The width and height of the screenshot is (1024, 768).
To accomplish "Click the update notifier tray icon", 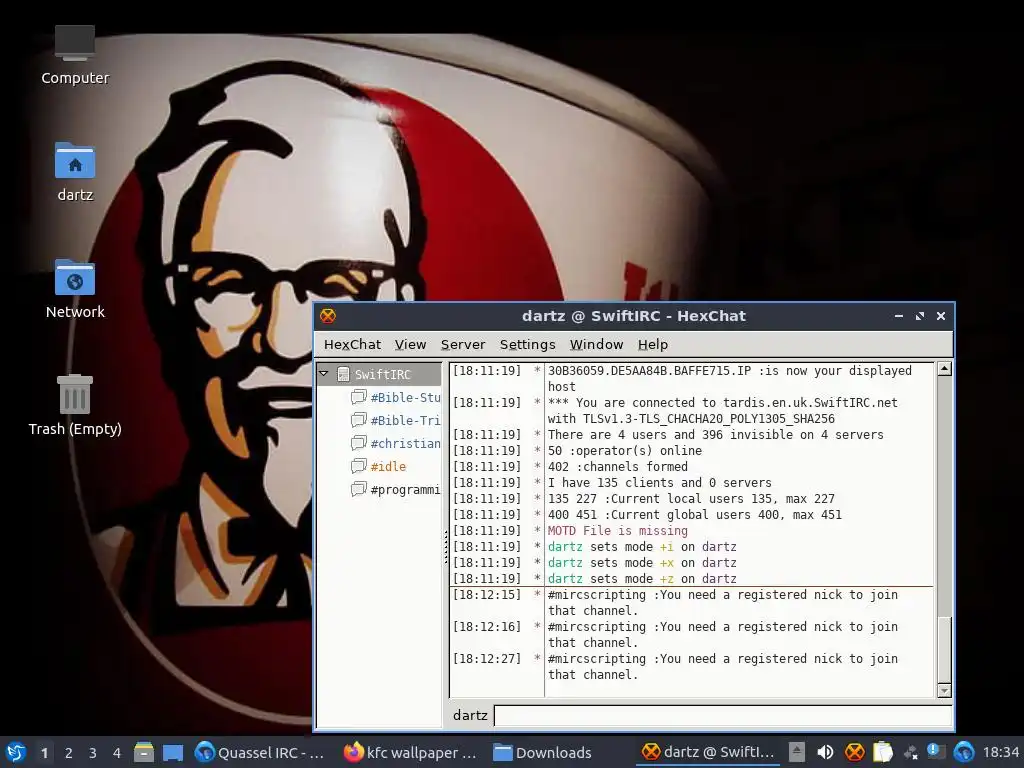I will pos(934,751).
